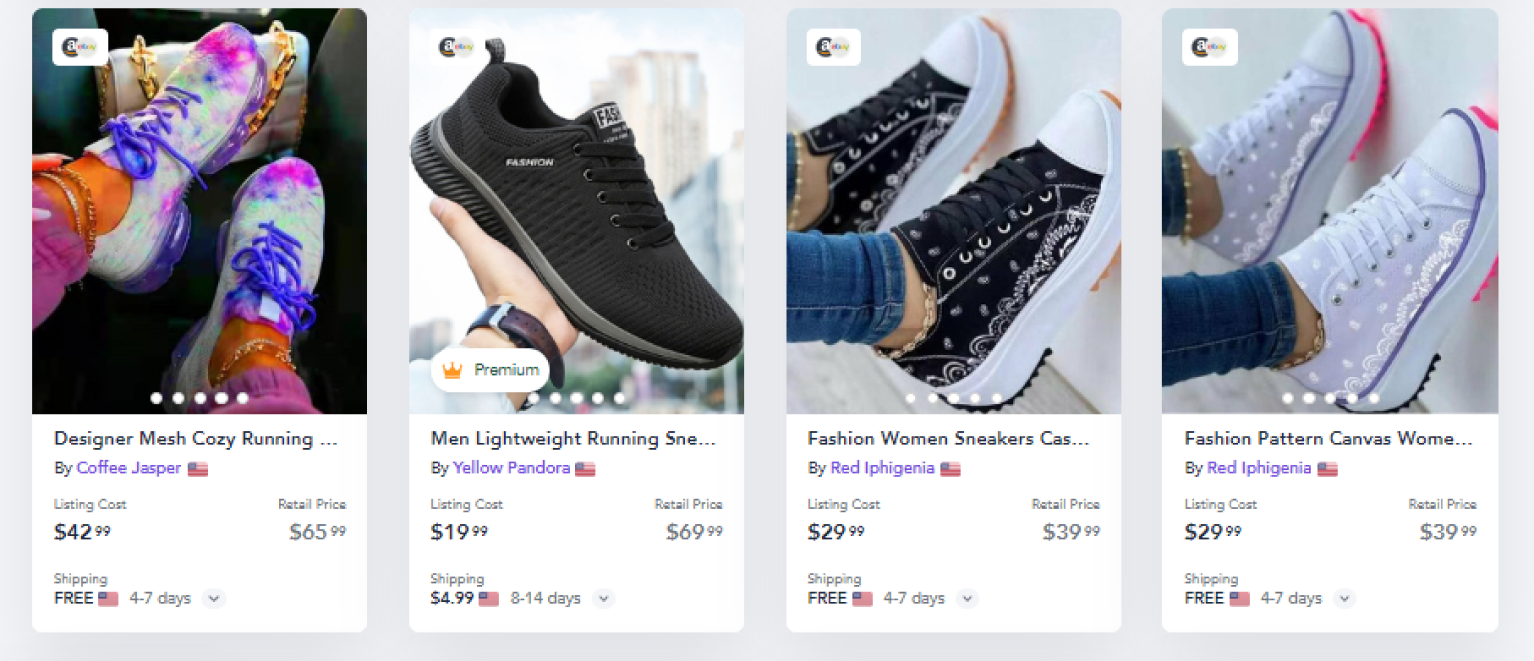Click flag icon next to $4.99 shipping
This screenshot has width=1534, height=661.
click(x=489, y=599)
